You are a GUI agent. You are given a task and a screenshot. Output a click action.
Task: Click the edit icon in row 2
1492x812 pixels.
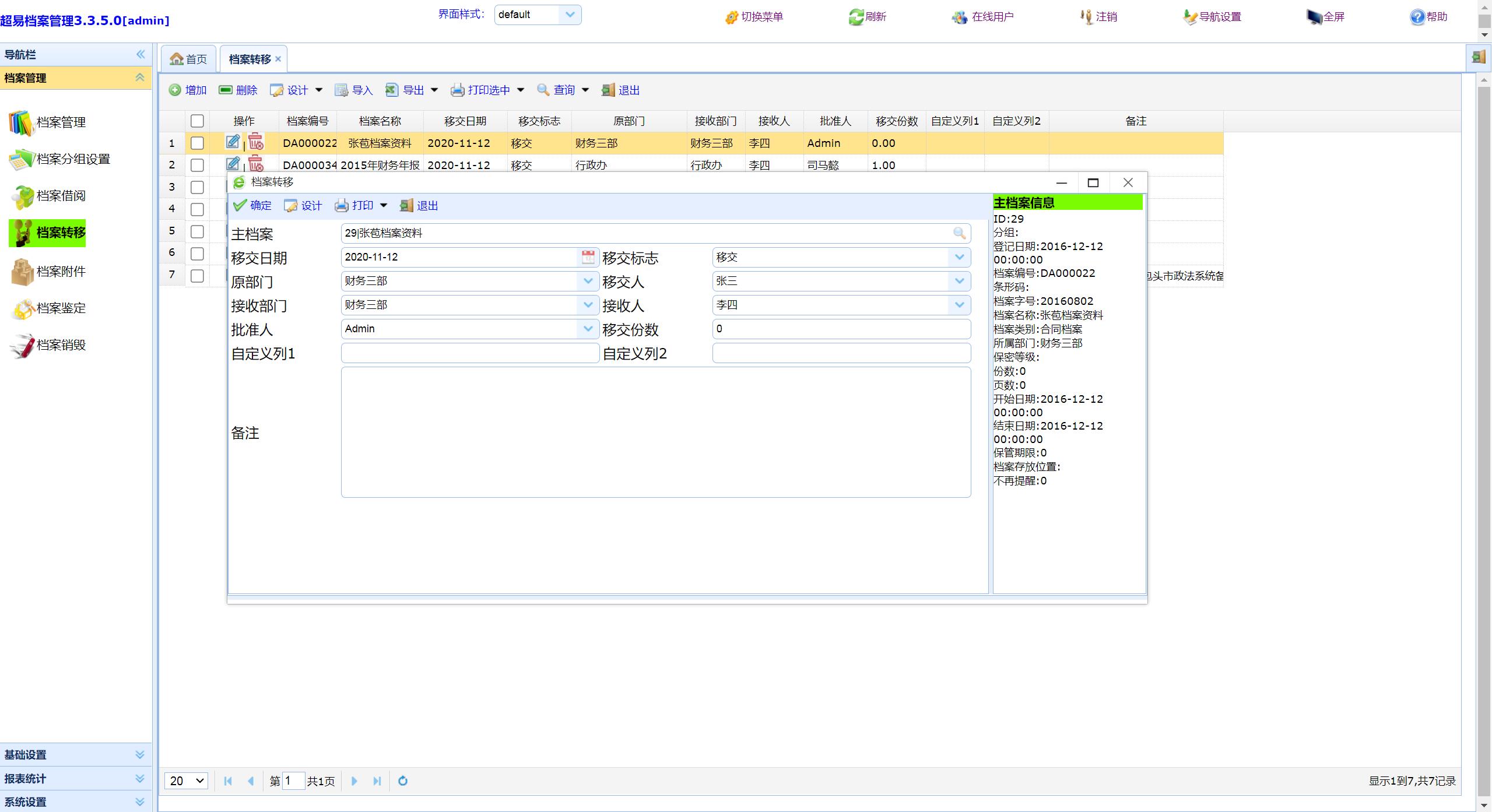pyautogui.click(x=233, y=163)
